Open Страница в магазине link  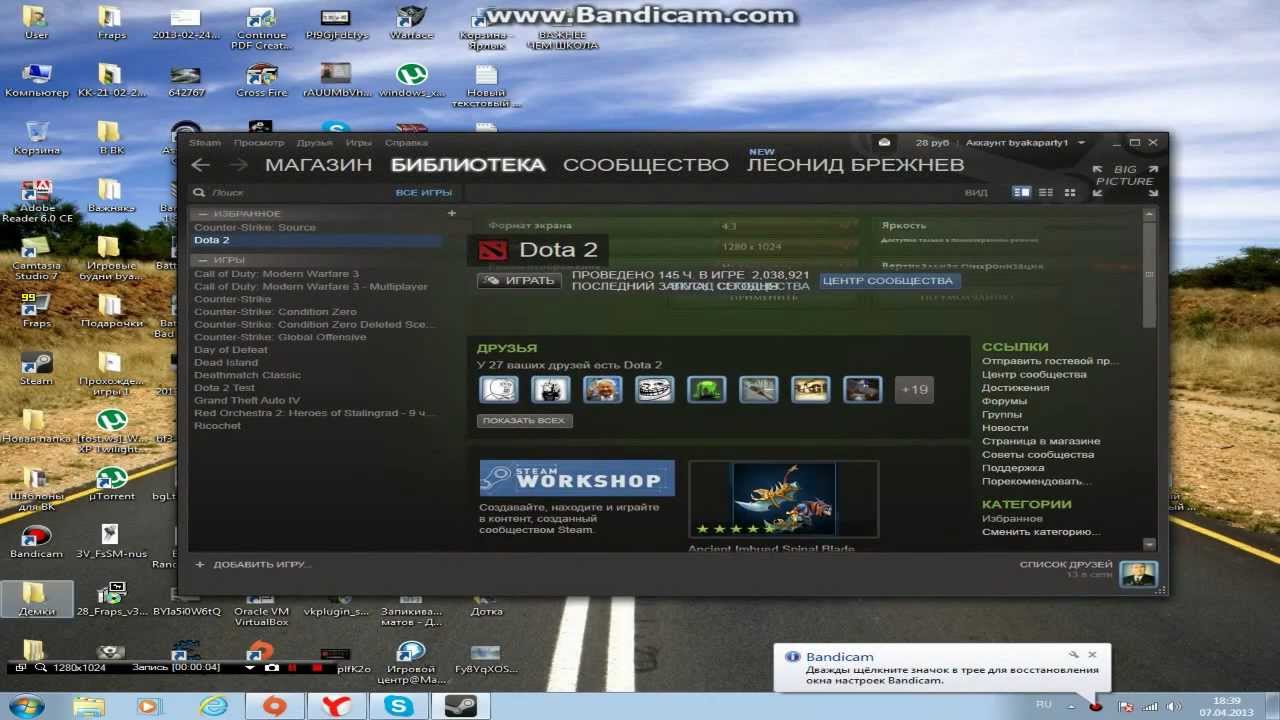click(x=1041, y=441)
